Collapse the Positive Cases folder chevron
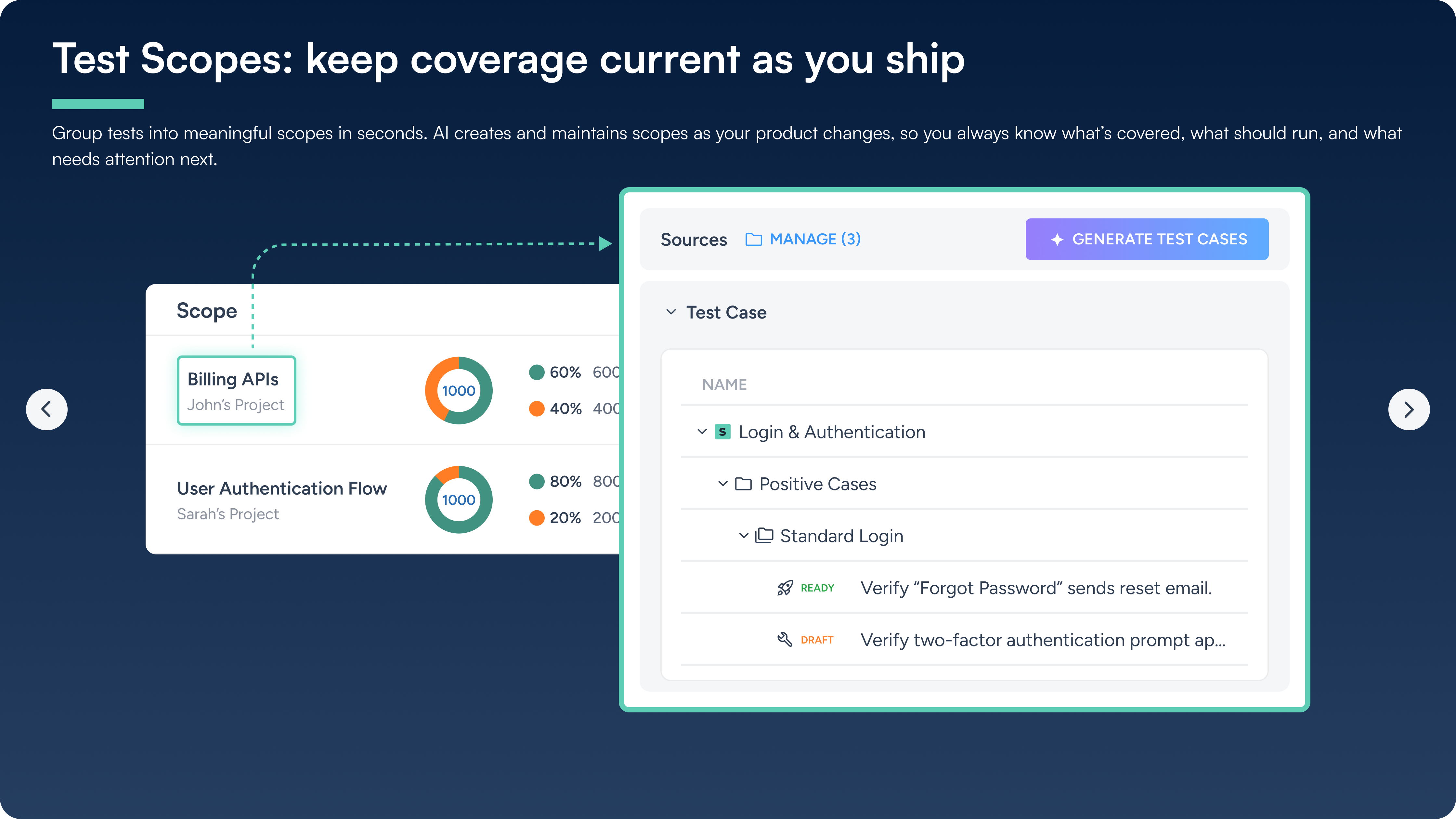The image size is (1456, 819). [722, 484]
